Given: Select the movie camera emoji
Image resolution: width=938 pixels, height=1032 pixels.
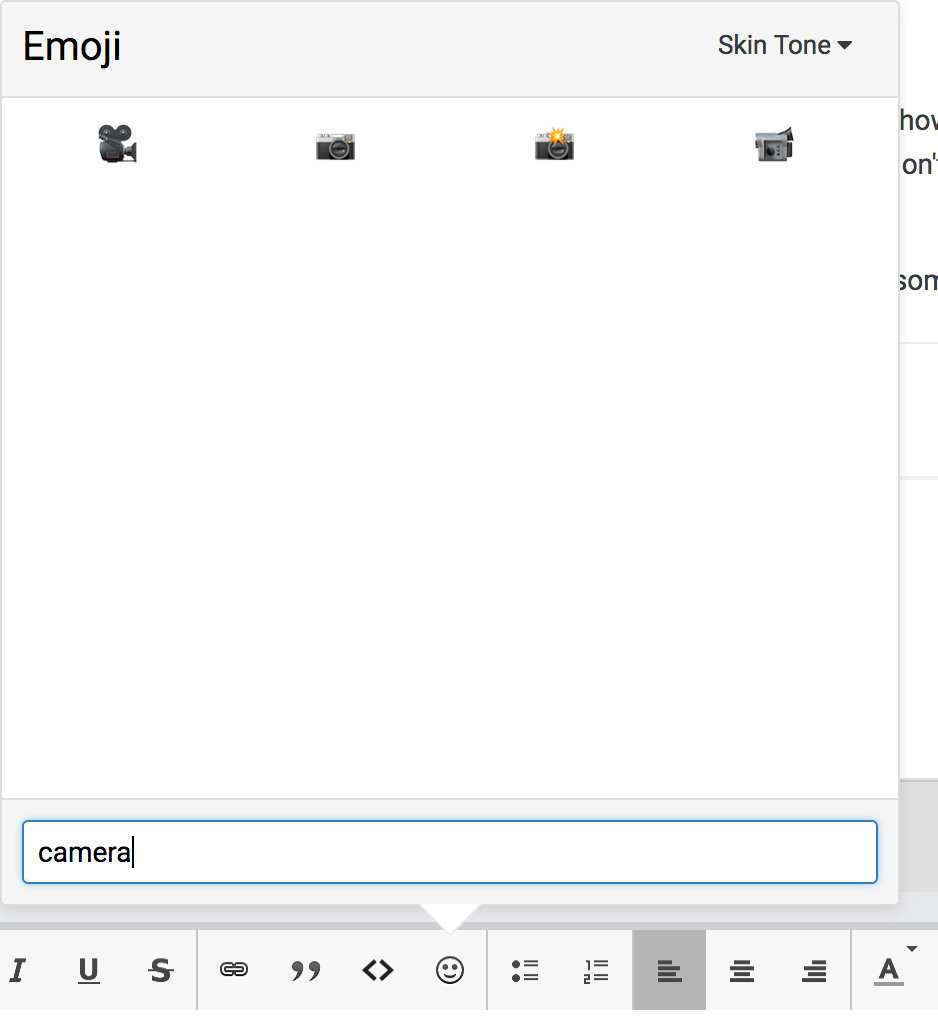Looking at the screenshot, I should click(x=117, y=144).
